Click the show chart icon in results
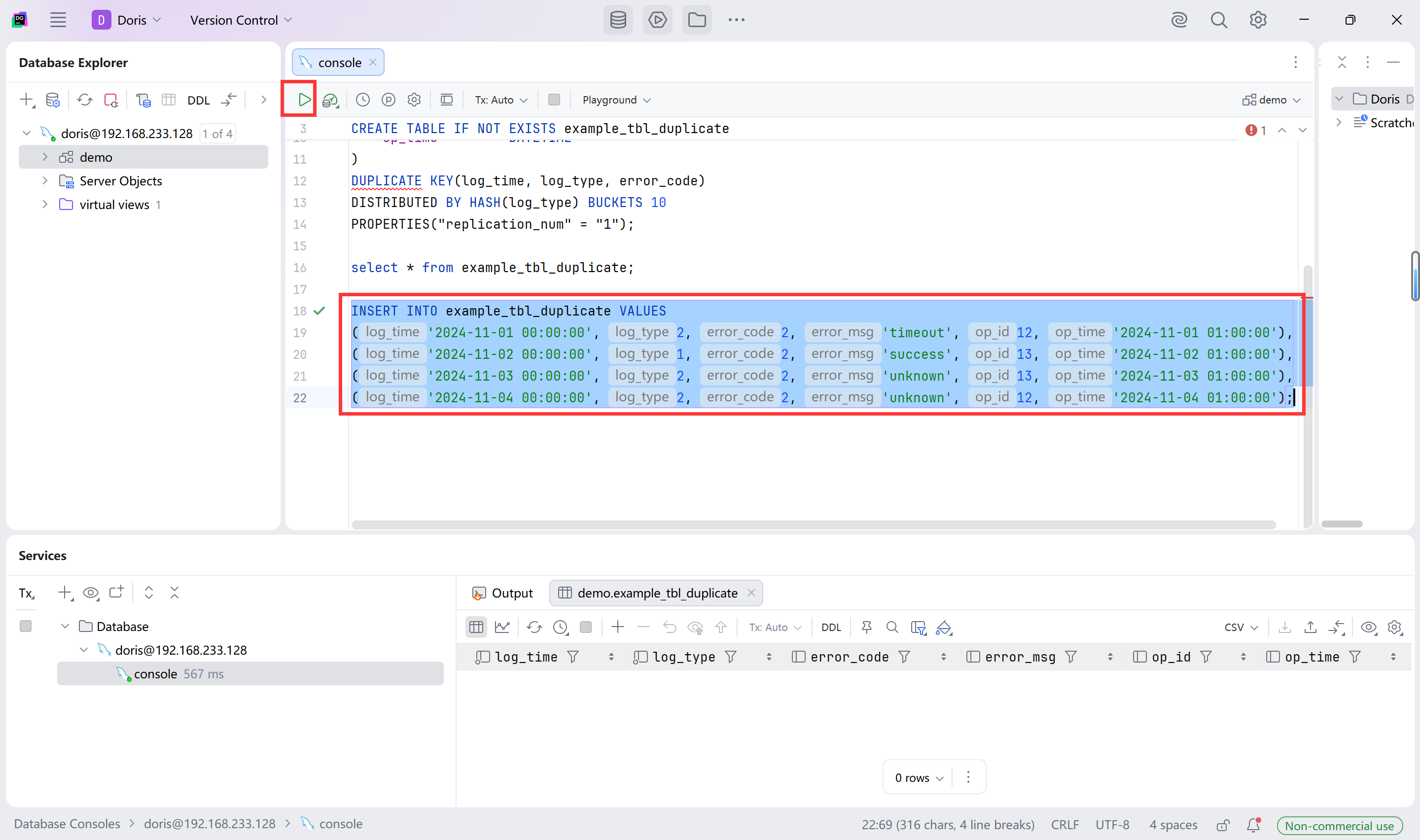This screenshot has height=840, width=1420. 502,627
